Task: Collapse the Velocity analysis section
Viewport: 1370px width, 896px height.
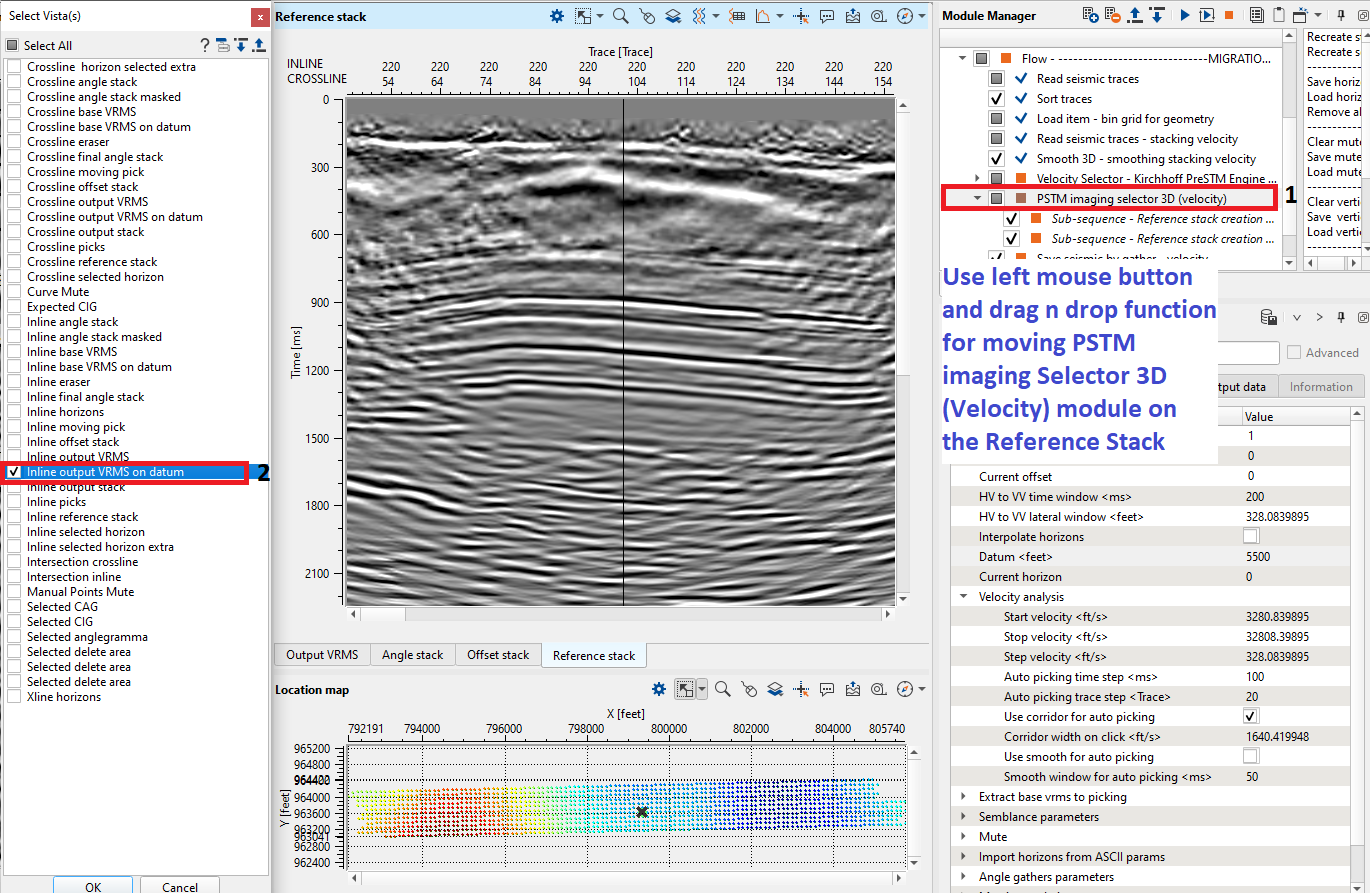Action: [964, 597]
